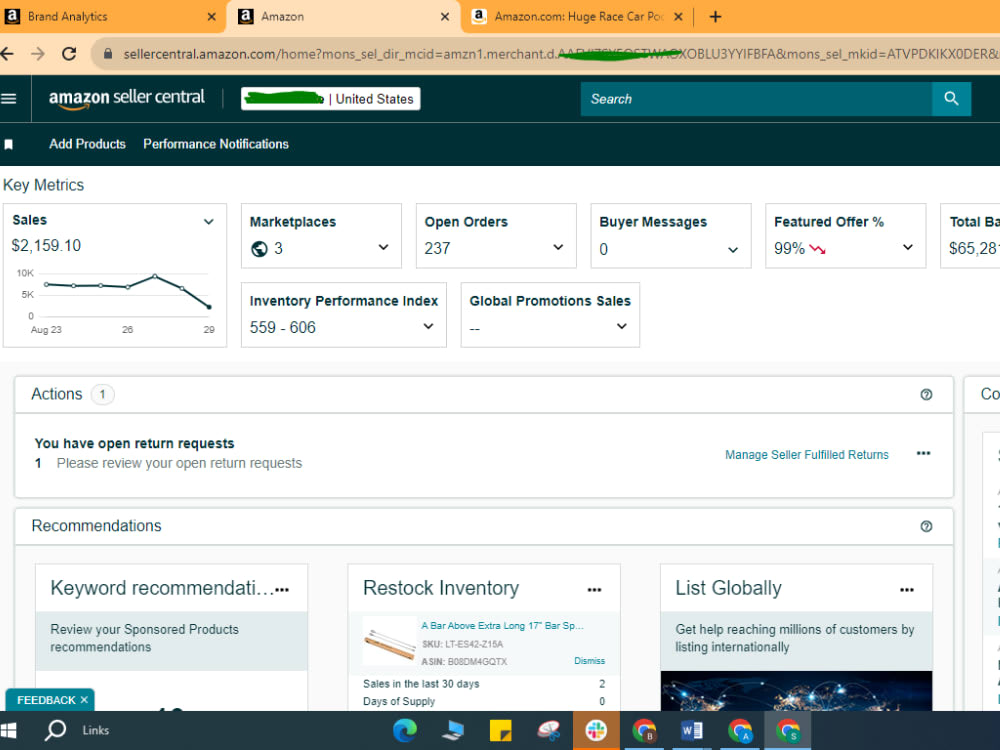
Task: Click 'You have open return requests' heading
Action: 135,443
